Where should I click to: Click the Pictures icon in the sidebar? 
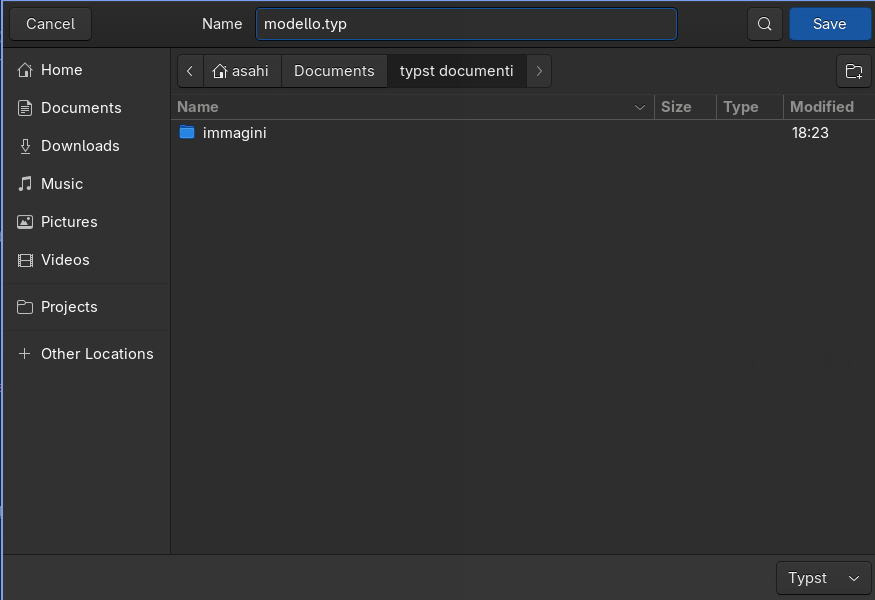(25, 222)
